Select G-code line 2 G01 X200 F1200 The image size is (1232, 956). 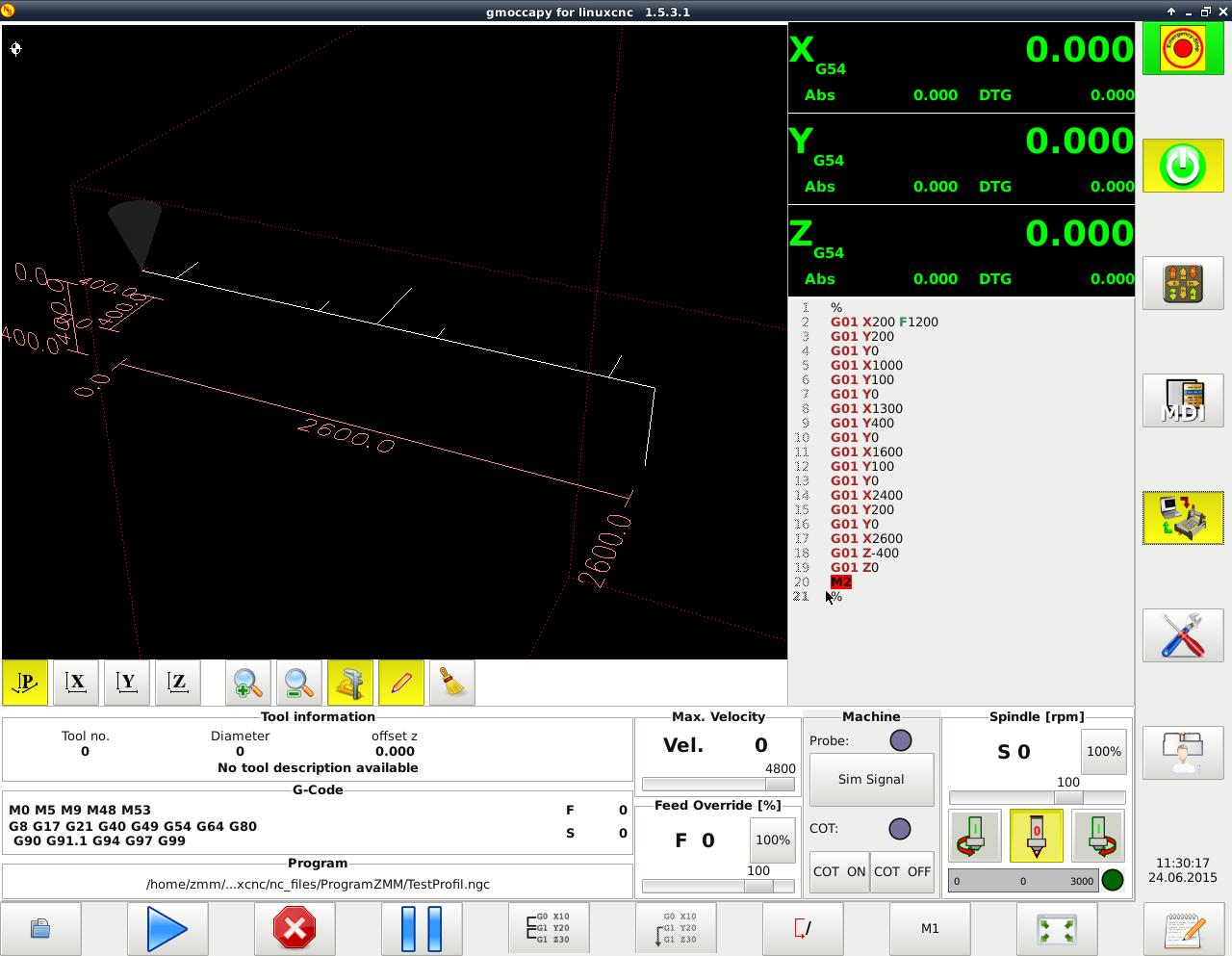click(x=884, y=323)
